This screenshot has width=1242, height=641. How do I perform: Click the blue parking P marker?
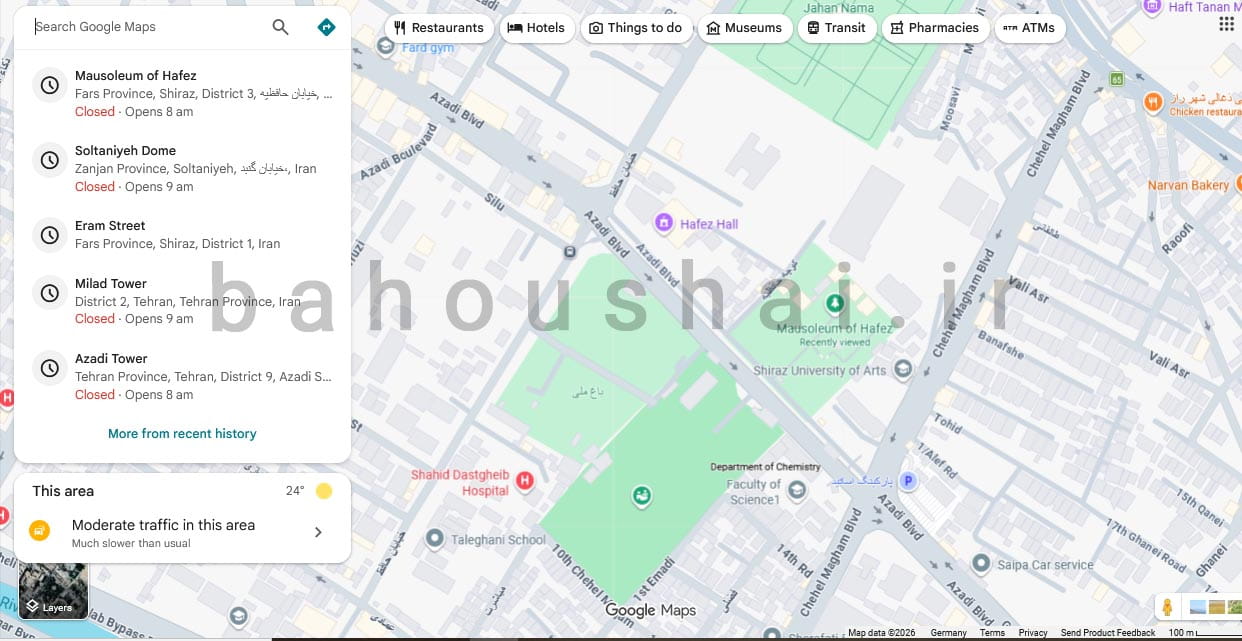click(908, 481)
